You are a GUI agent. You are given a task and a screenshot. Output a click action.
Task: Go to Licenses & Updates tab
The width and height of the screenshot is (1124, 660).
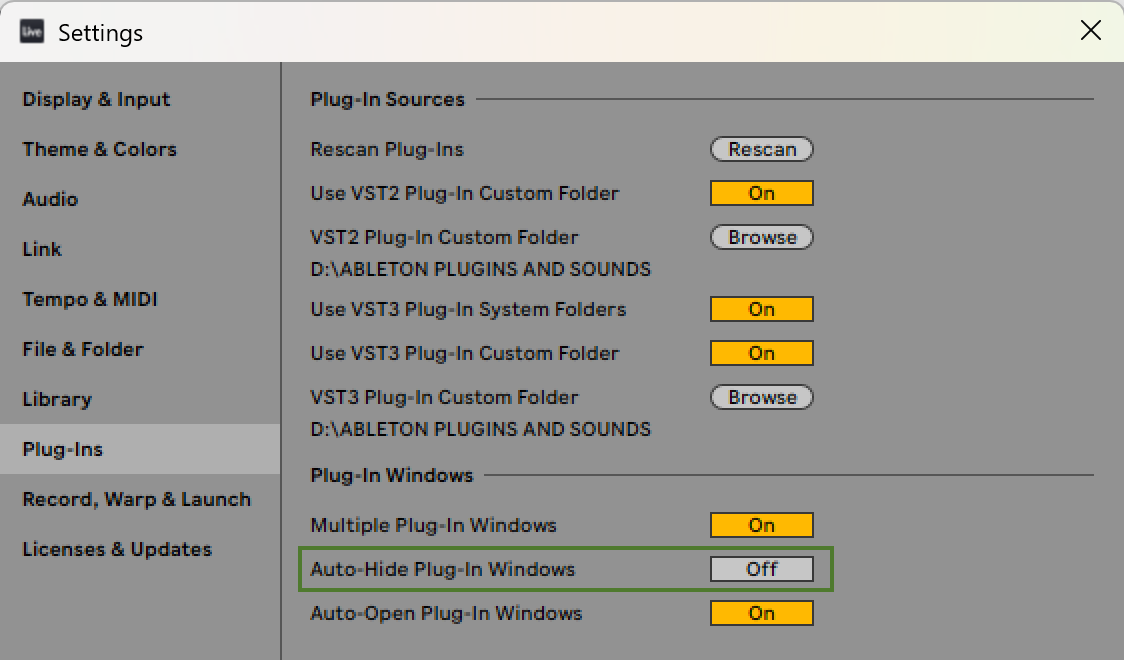117,550
